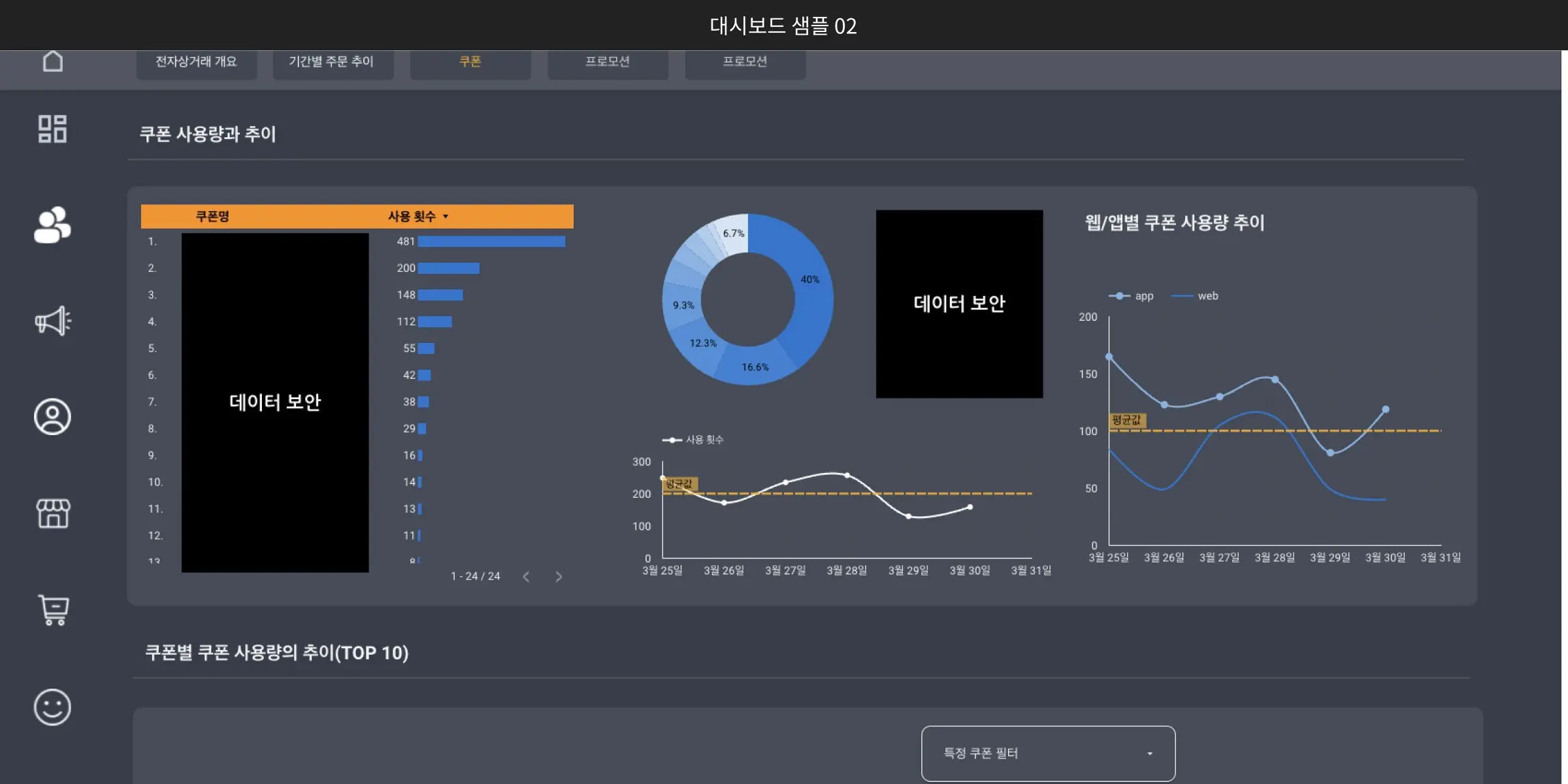Viewport: 1568px width, 784px height.
Task: Click the 148 usage bar
Action: 440,295
